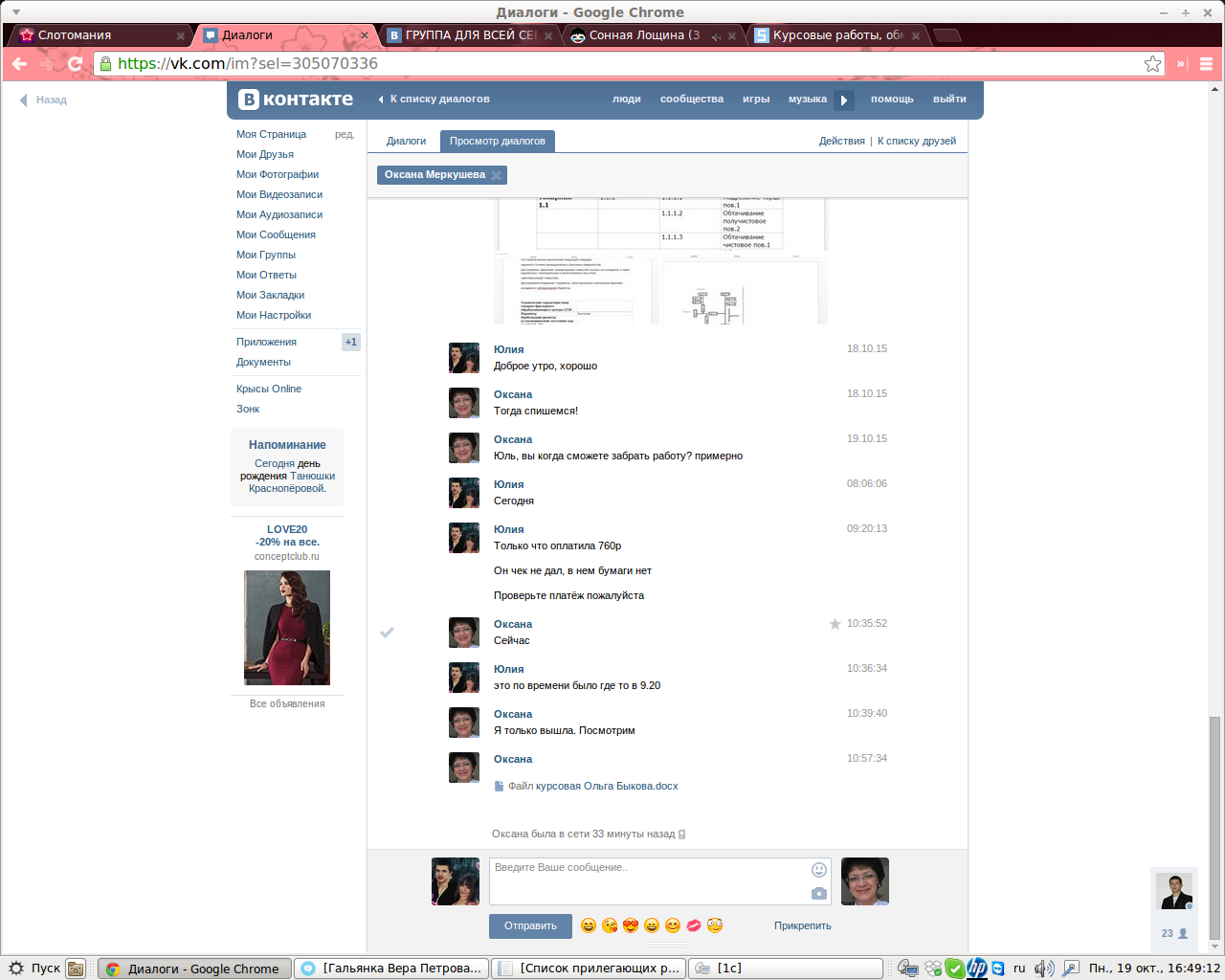Click the smiley emoji picker in message box

(818, 869)
